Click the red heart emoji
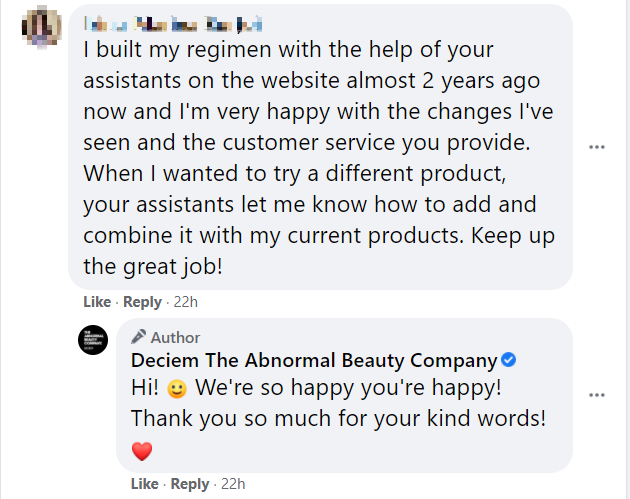 (x=142, y=451)
